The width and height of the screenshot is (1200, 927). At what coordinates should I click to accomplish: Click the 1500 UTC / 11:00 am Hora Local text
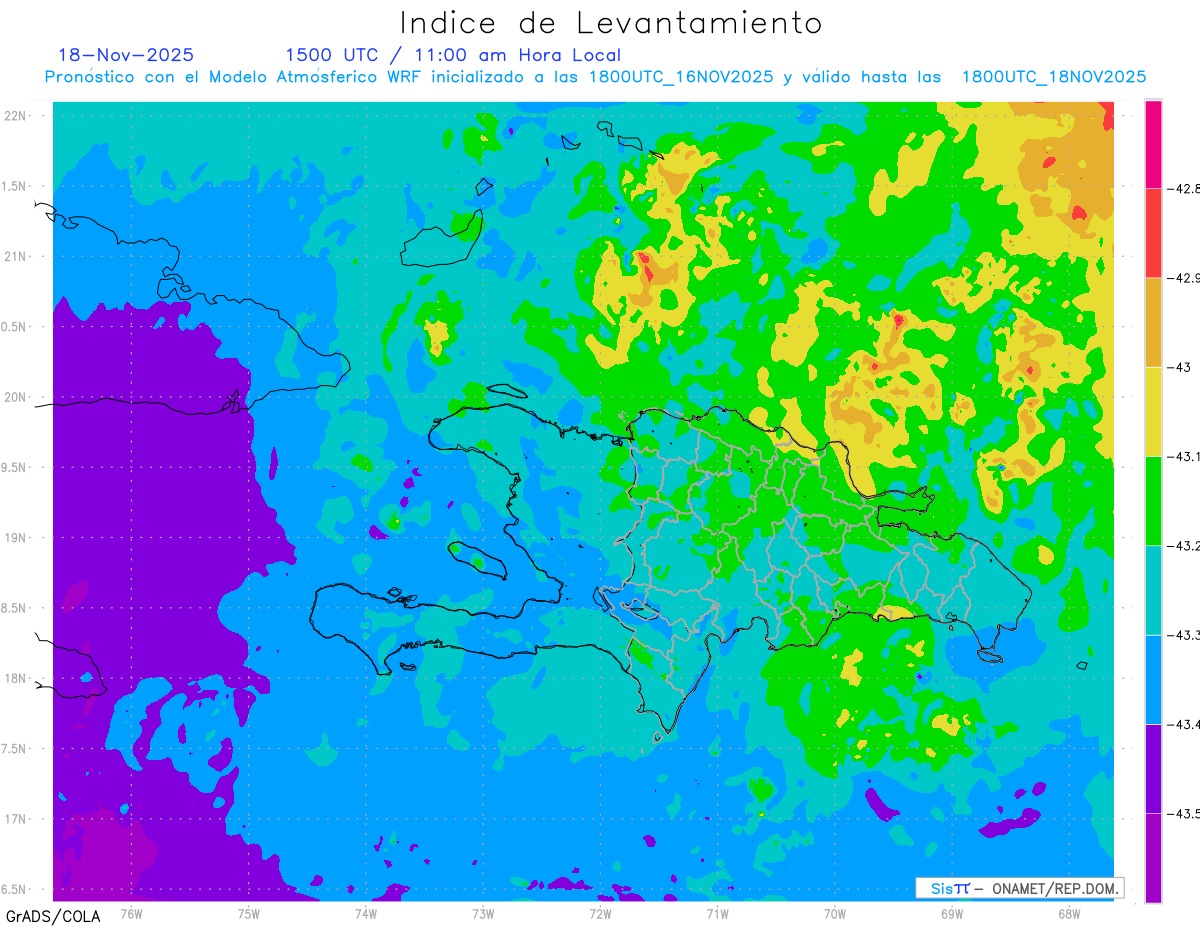pos(453,55)
